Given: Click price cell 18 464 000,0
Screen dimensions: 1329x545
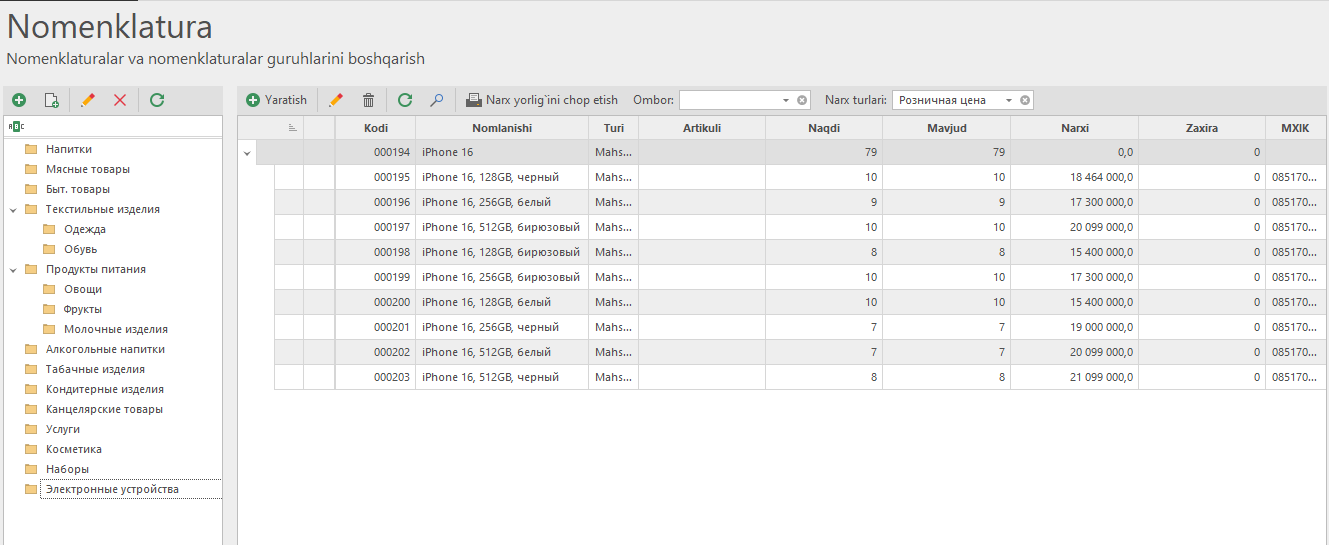Looking at the screenshot, I should click(1075, 177).
